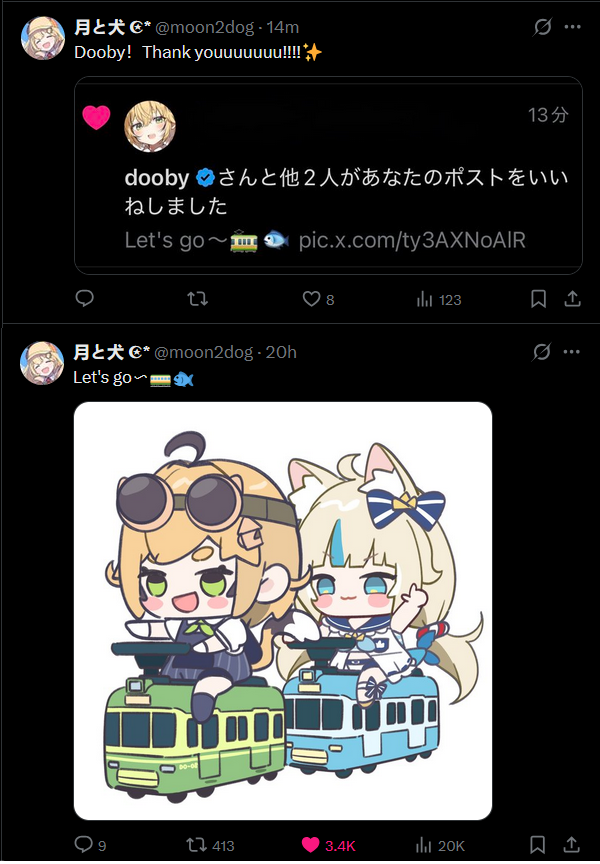Screen dimensions: 600x864
Task: Open the chibi train illustration image
Action: (283, 611)
